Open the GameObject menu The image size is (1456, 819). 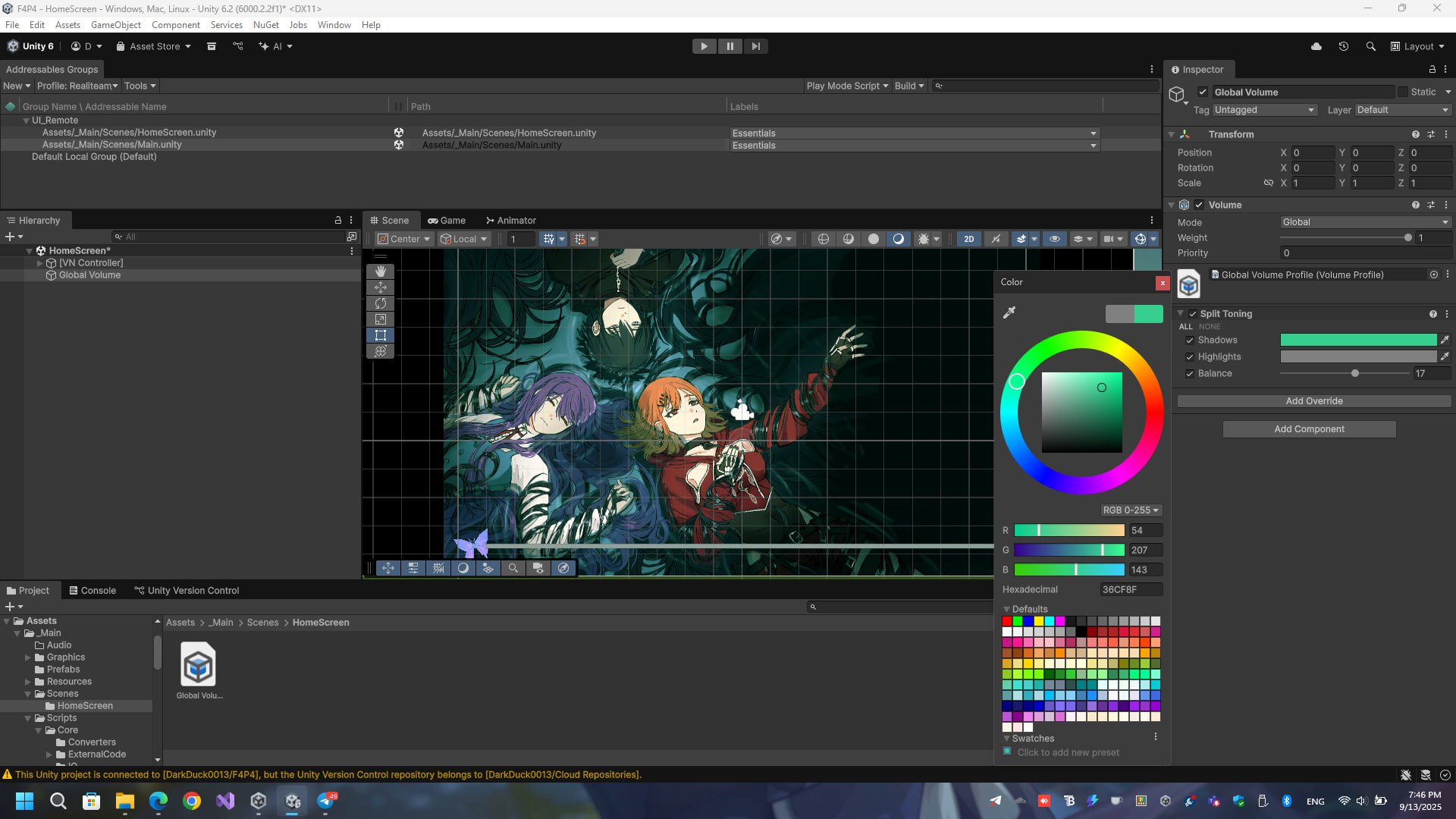pyautogui.click(x=115, y=25)
